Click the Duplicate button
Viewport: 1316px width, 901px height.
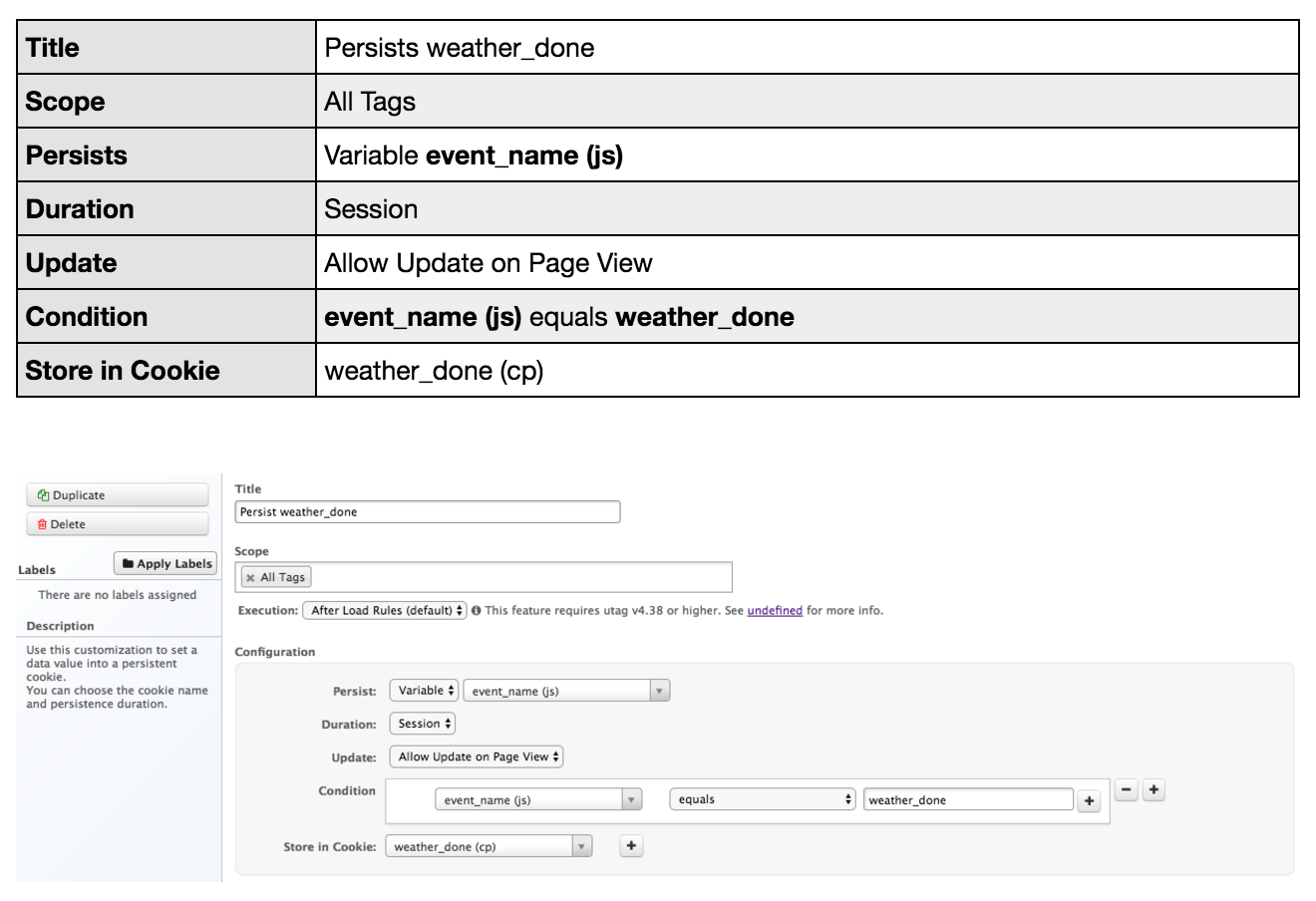117,495
